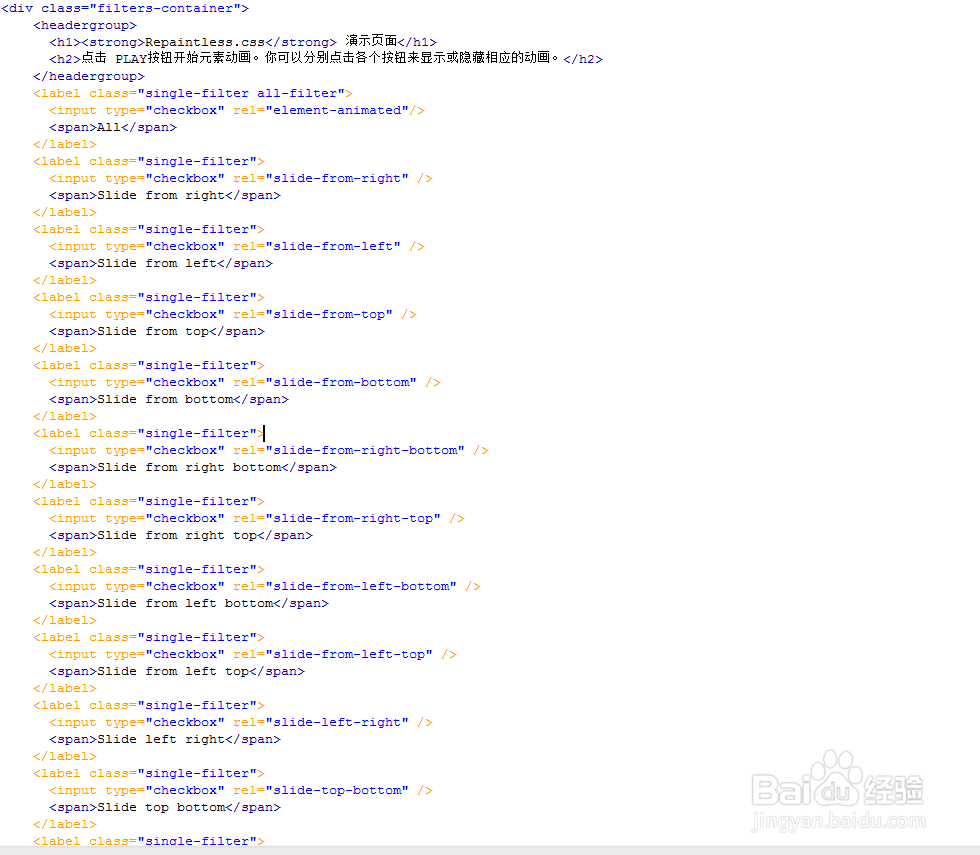Click the rel value 'slide-top-bottom'
980x855 pixels.
(x=337, y=791)
